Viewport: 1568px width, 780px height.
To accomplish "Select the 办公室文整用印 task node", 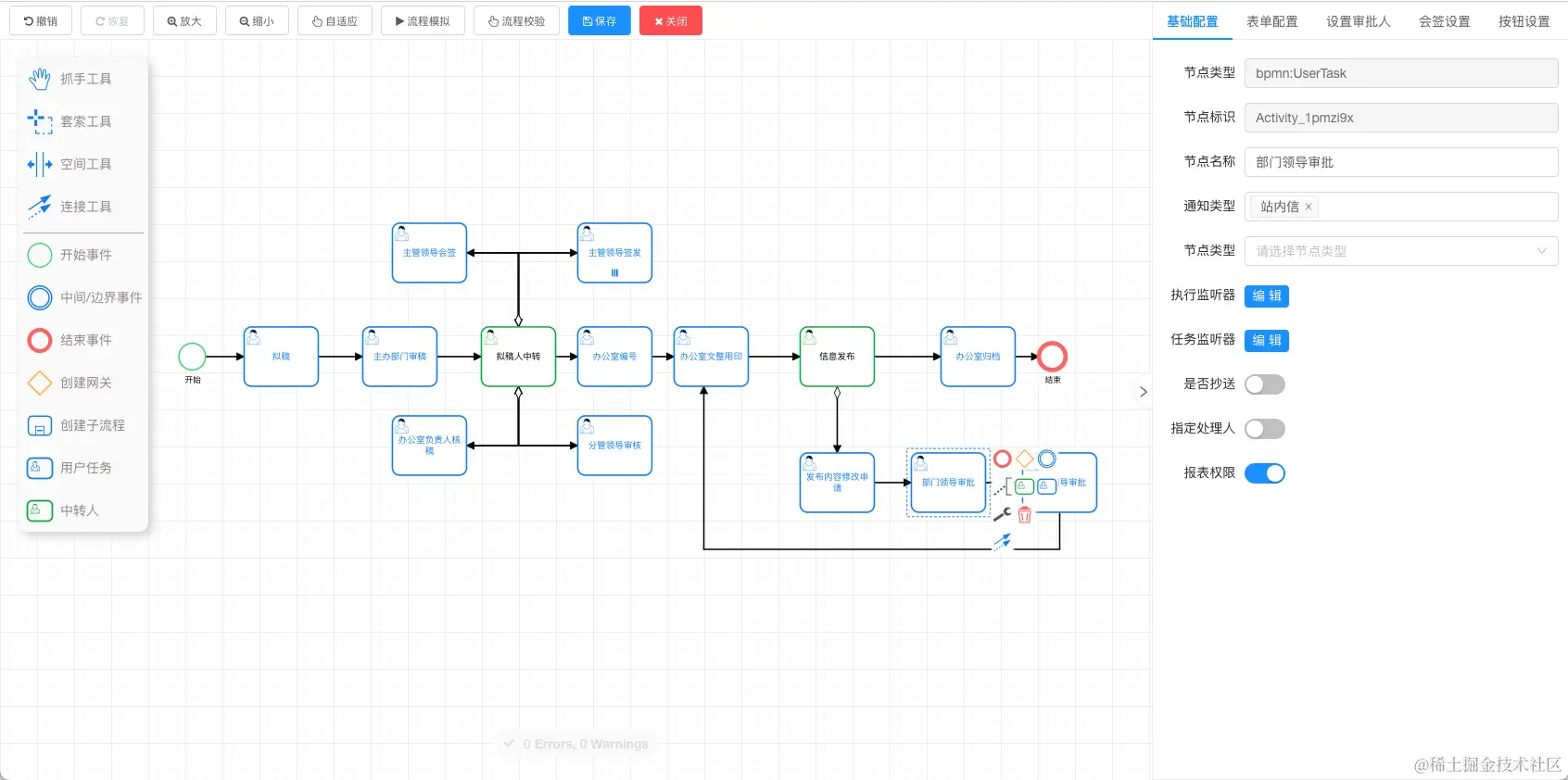I will (x=711, y=357).
